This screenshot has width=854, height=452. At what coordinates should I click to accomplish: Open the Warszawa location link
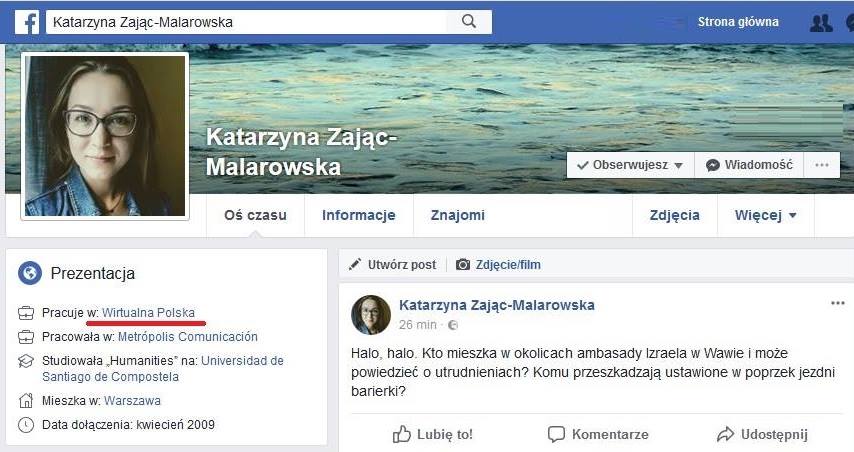[132, 401]
